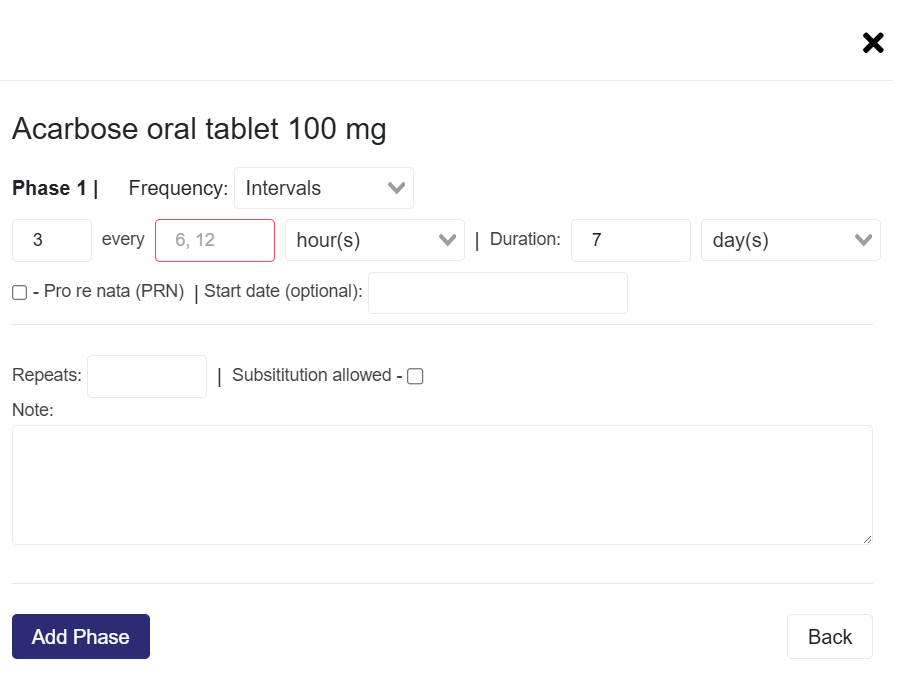Click the Duration: label text

(525, 240)
